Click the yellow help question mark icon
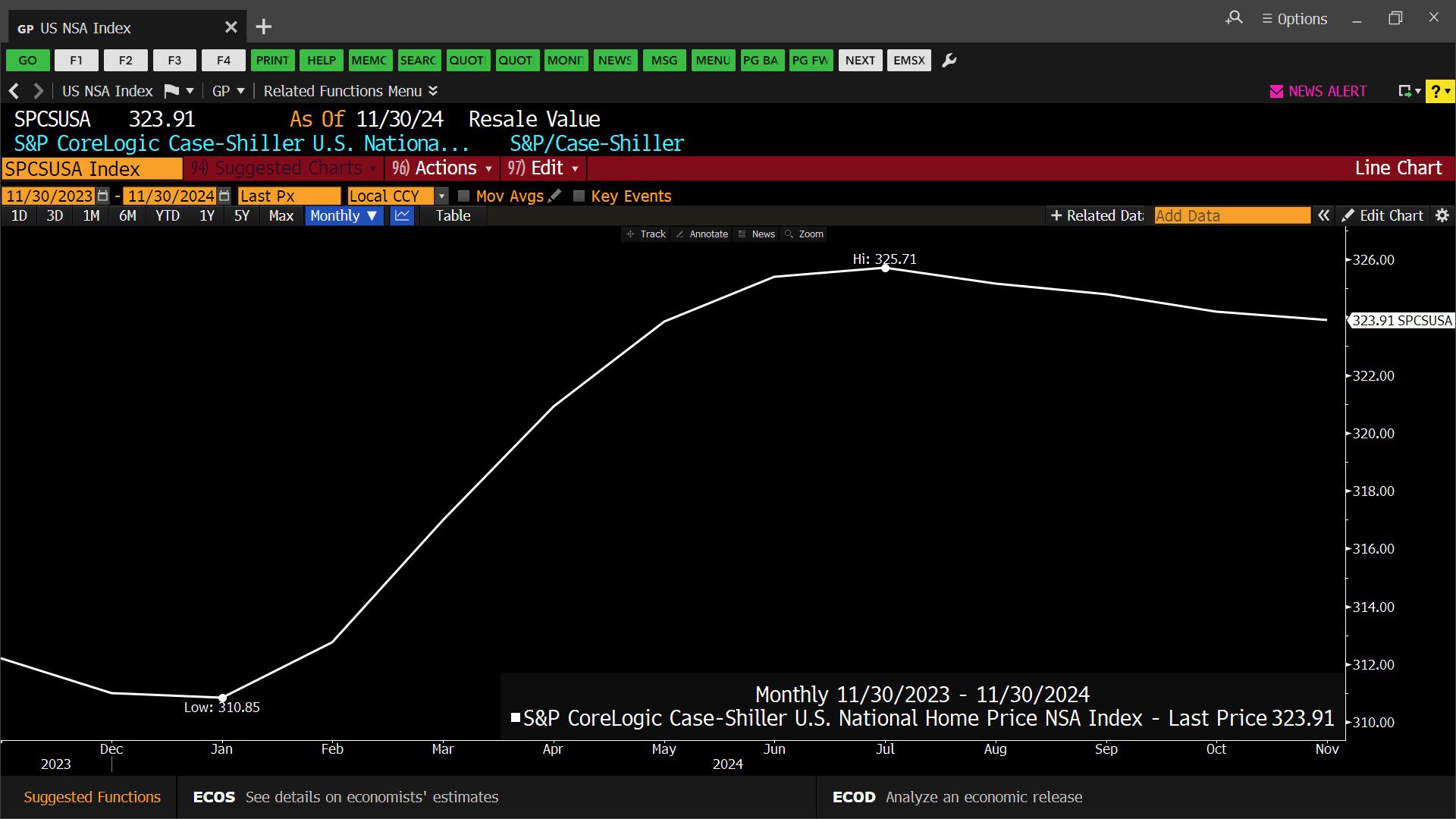 1436,92
